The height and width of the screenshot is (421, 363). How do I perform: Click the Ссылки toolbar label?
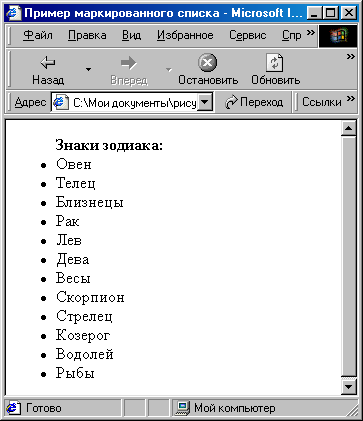point(322,102)
